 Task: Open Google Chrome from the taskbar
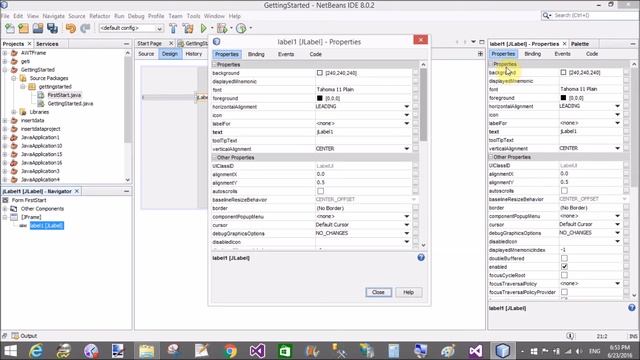(230, 351)
